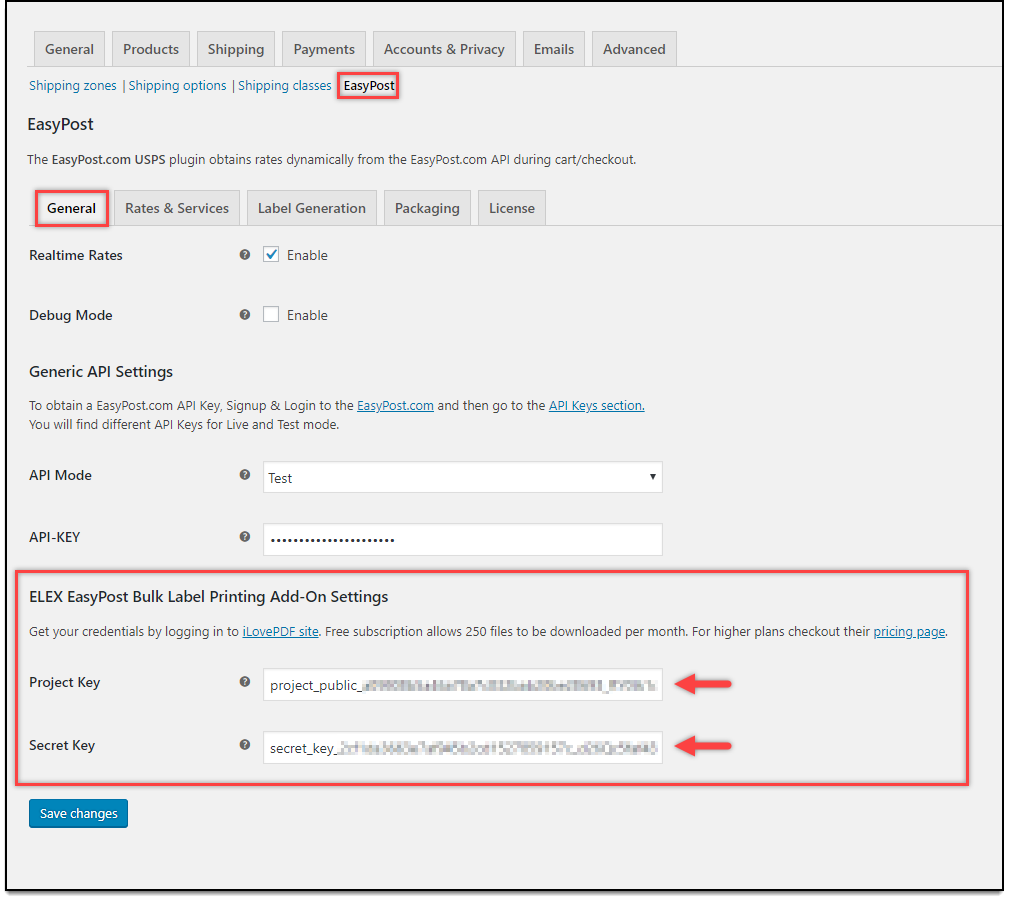This screenshot has height=901, width=1009.
Task: Click help icon next to API Mode
Action: [x=245, y=475]
